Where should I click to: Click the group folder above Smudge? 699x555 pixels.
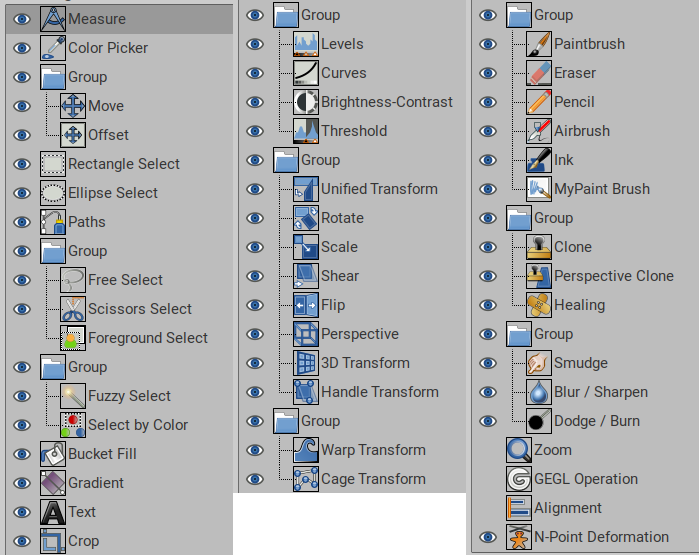(x=519, y=334)
